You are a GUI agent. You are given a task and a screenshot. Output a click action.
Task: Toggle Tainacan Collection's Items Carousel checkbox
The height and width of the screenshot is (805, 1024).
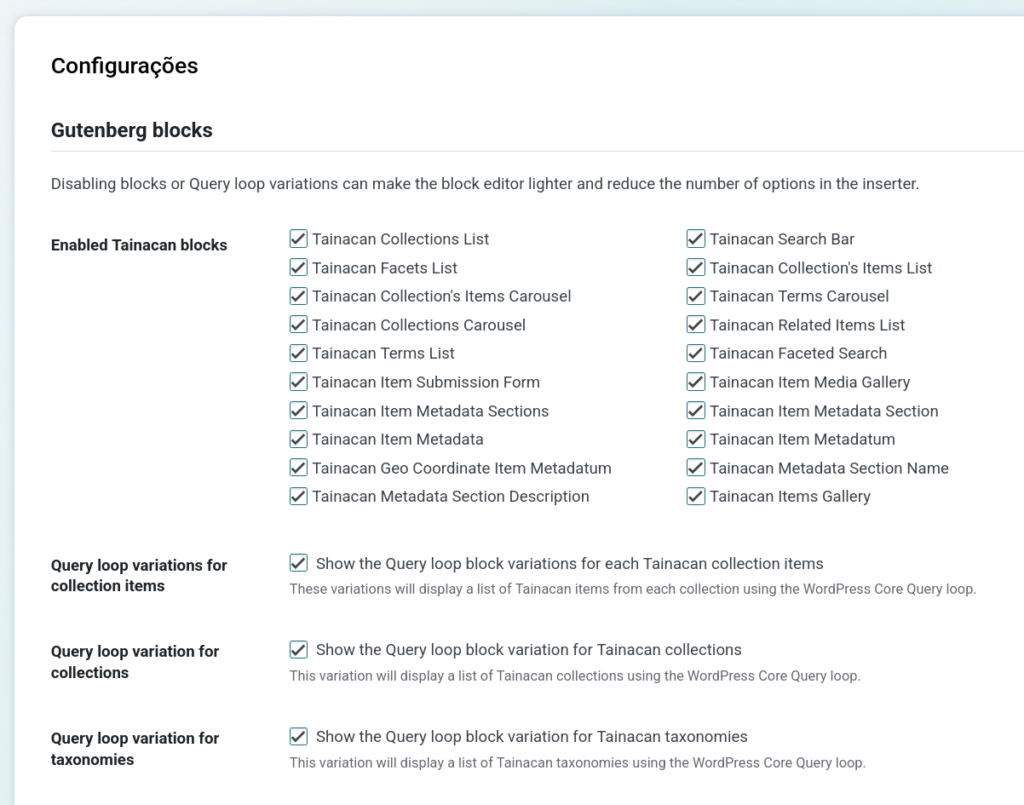[298, 296]
